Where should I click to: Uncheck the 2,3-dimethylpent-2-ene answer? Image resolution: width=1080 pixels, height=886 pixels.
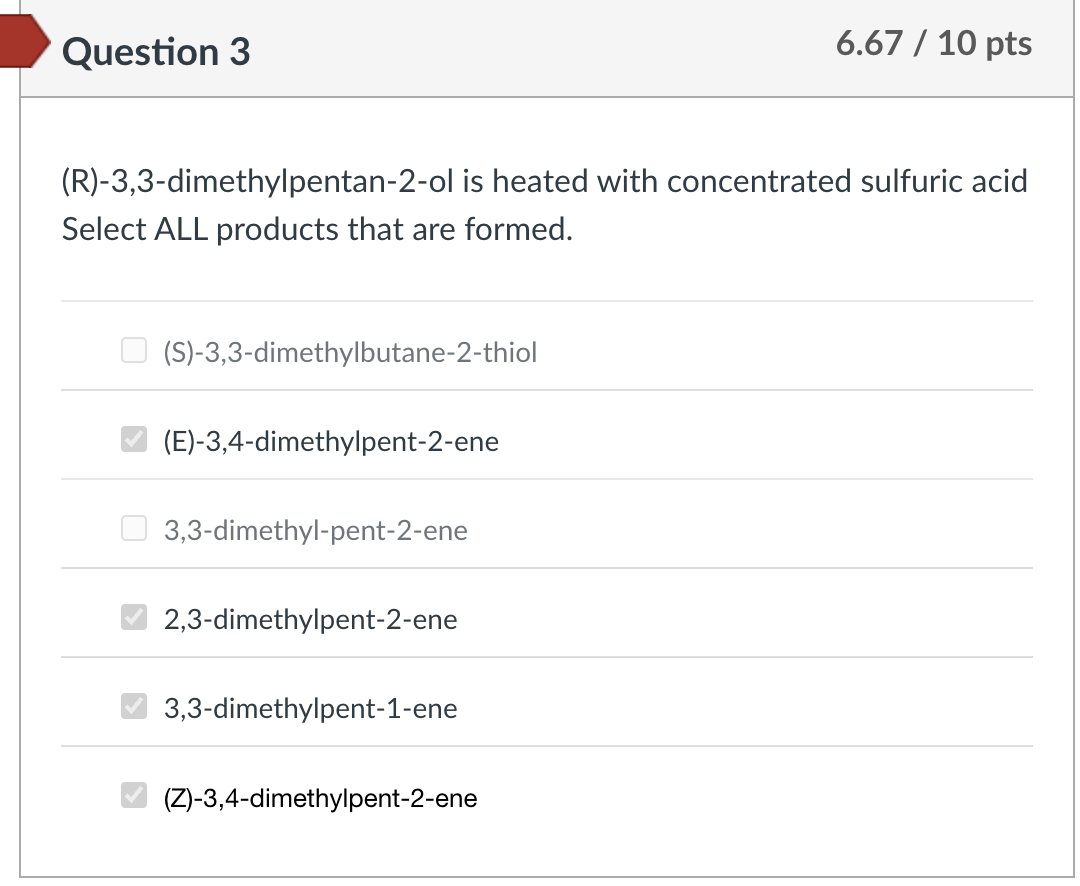tap(133, 617)
